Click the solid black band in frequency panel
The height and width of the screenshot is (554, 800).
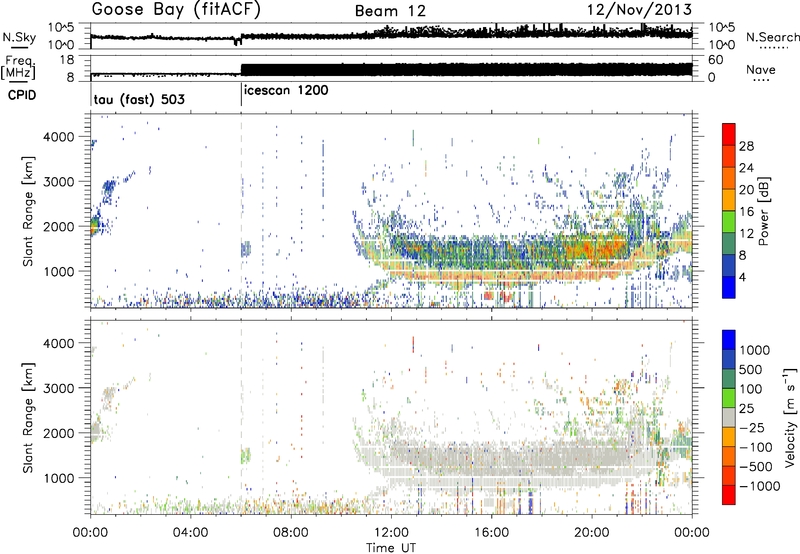(x=466, y=69)
